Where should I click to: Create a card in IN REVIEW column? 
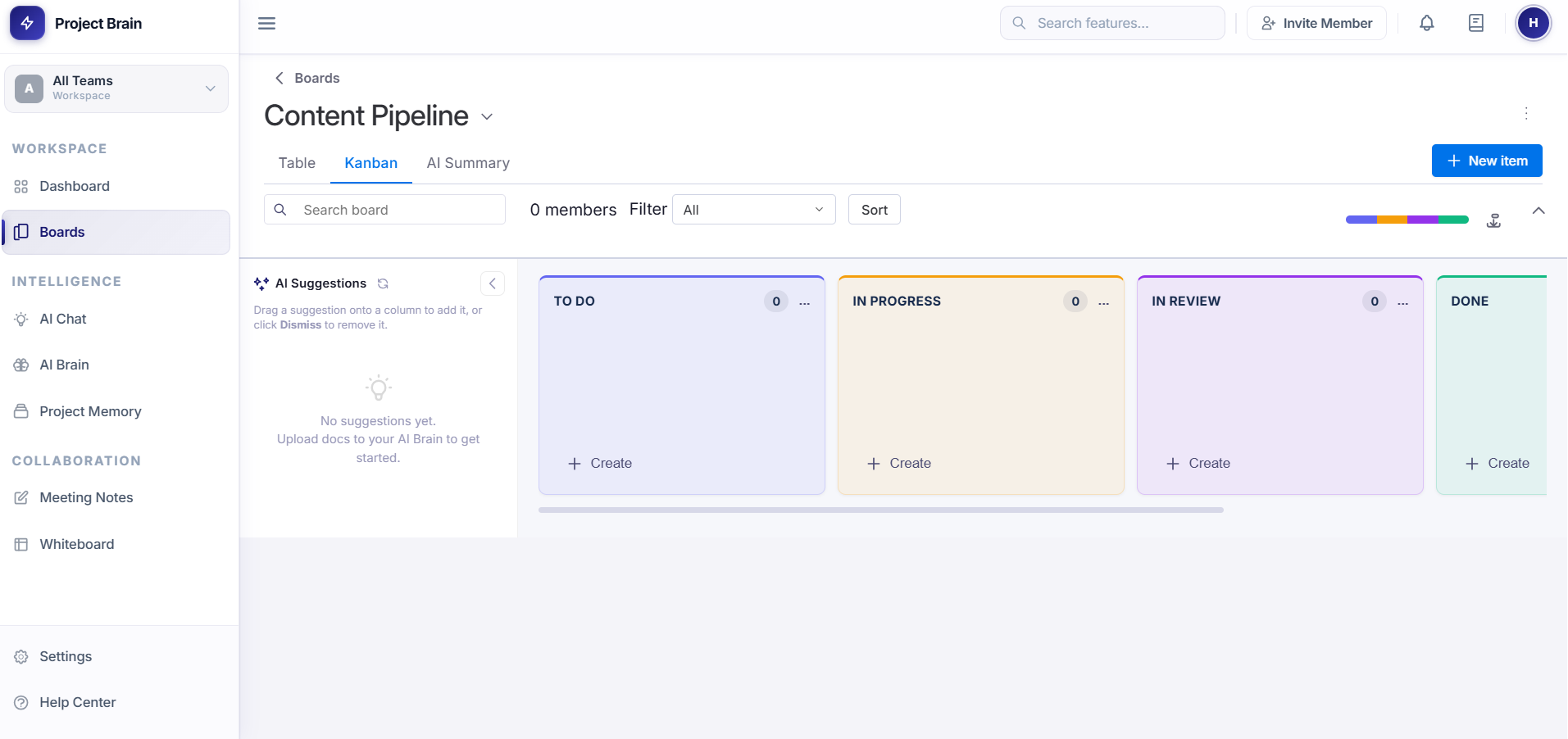point(1198,463)
